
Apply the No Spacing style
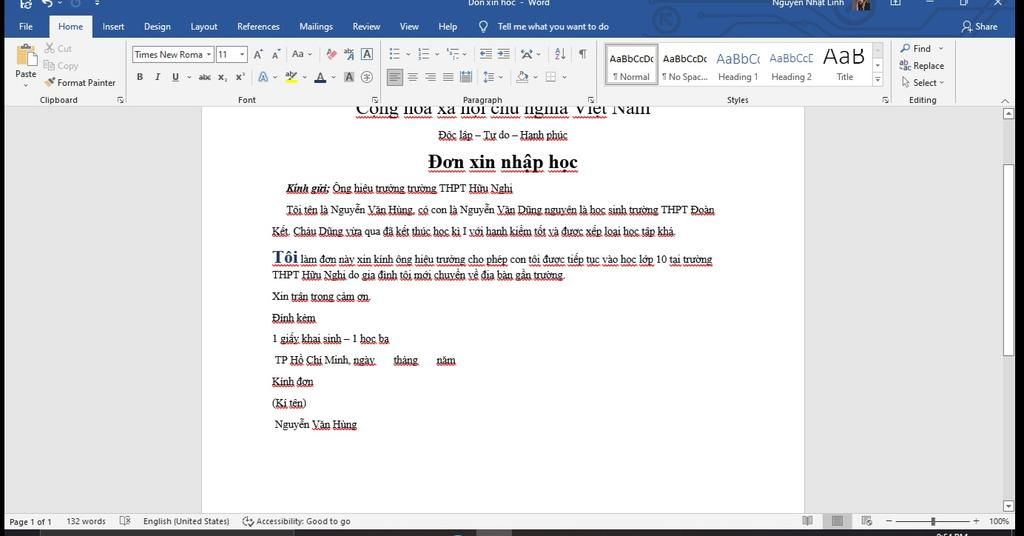coord(684,65)
